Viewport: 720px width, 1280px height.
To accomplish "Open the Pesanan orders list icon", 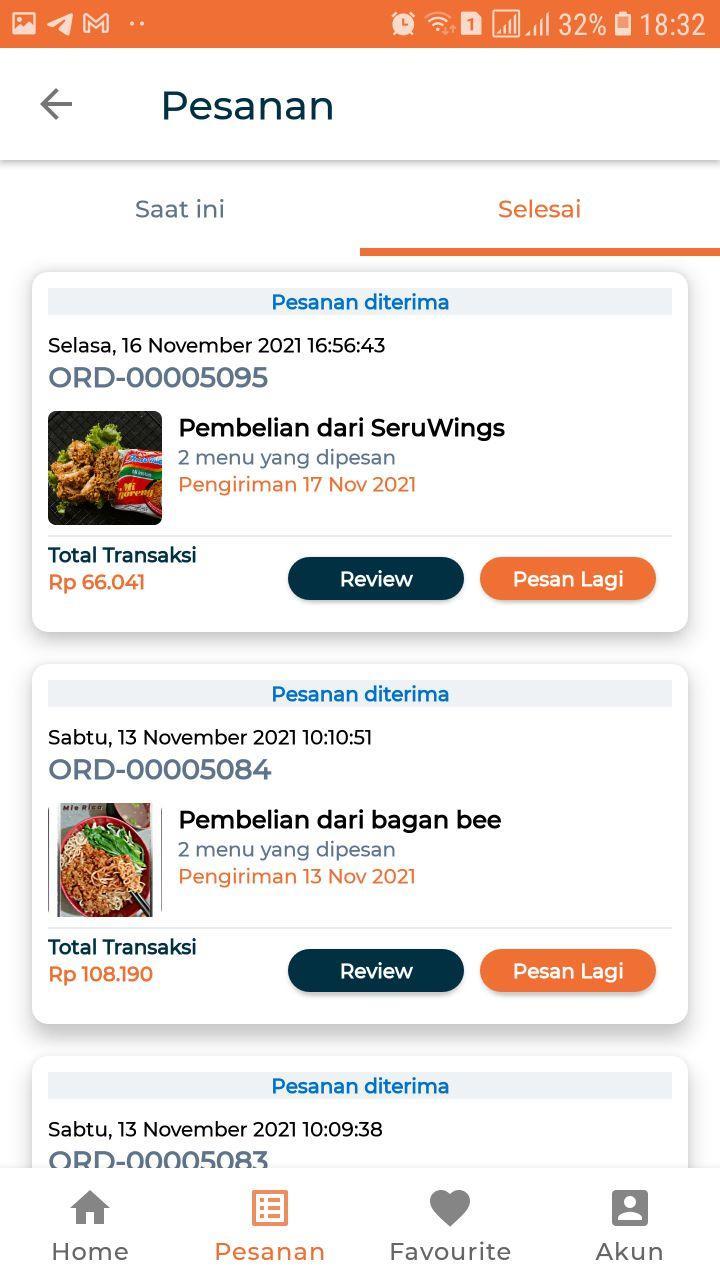I will coord(269,1208).
